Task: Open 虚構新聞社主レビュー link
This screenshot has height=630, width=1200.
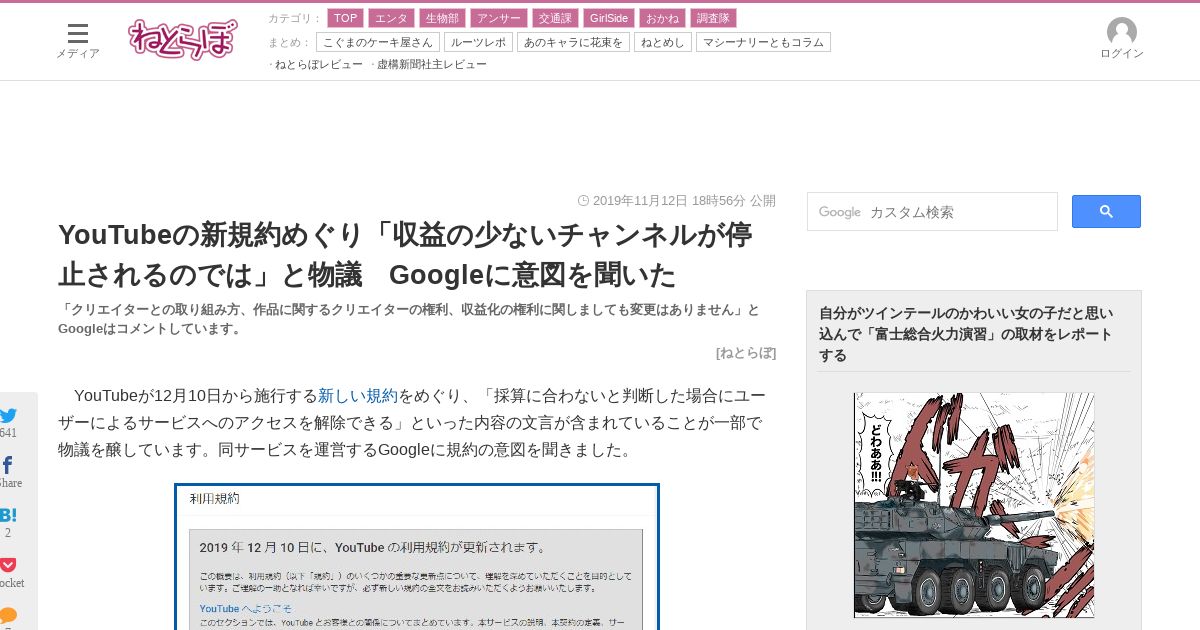Action: click(432, 64)
